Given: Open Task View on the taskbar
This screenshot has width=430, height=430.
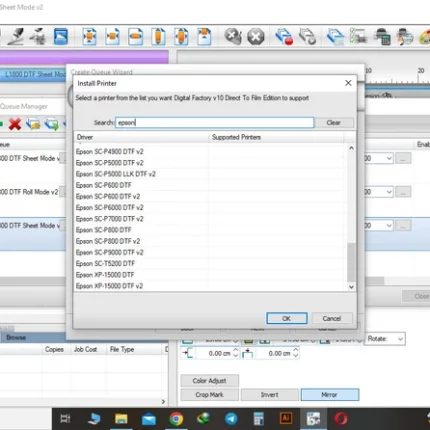Looking at the screenshot, I should pos(65,418).
